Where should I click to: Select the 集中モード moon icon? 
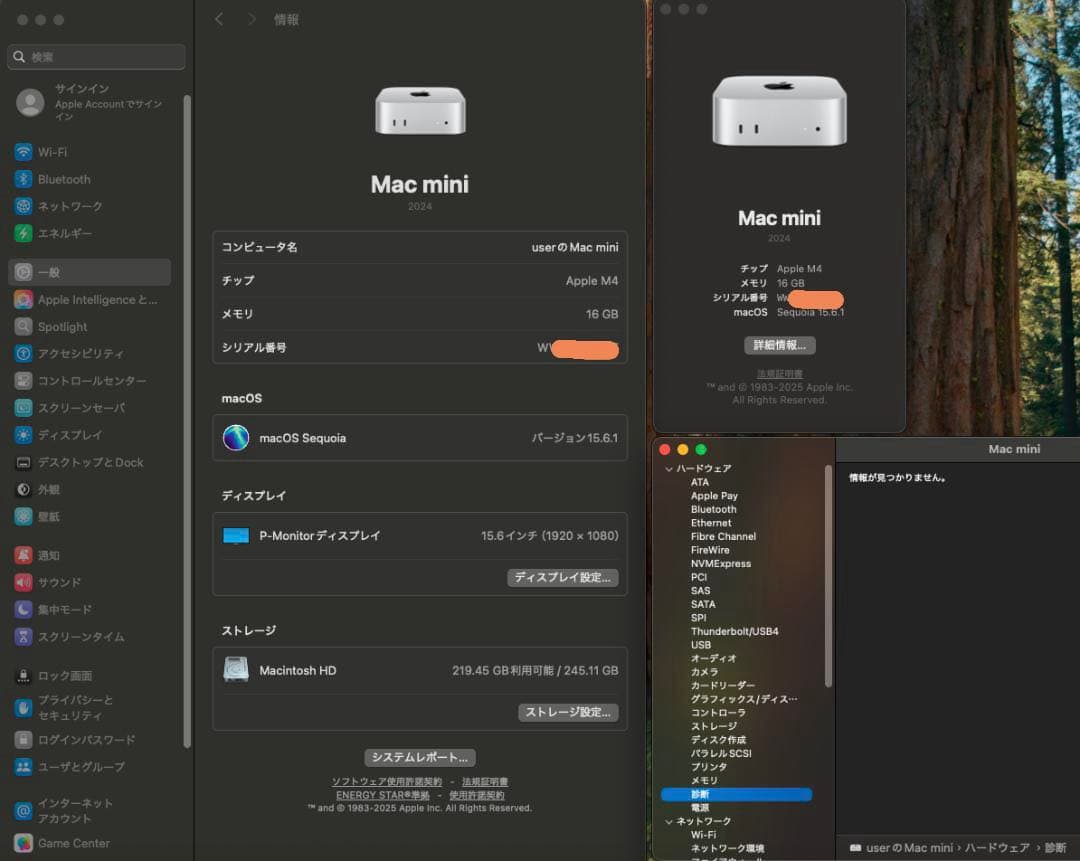(23, 610)
